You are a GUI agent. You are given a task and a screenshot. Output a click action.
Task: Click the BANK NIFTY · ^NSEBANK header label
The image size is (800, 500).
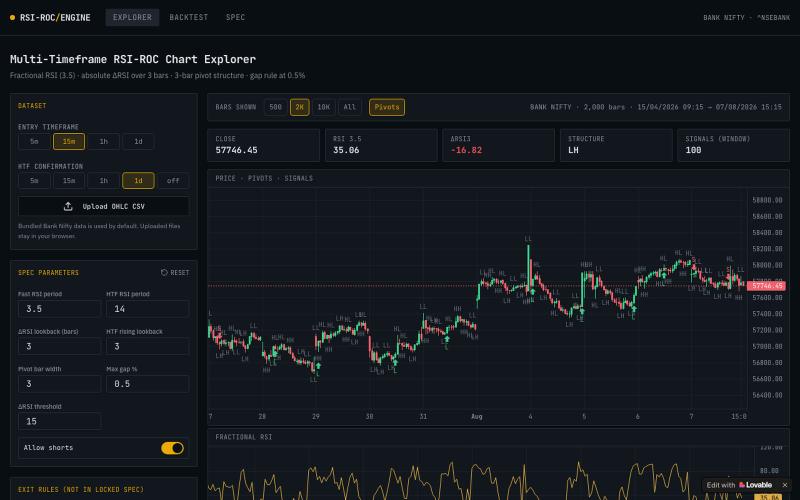coord(746,17)
